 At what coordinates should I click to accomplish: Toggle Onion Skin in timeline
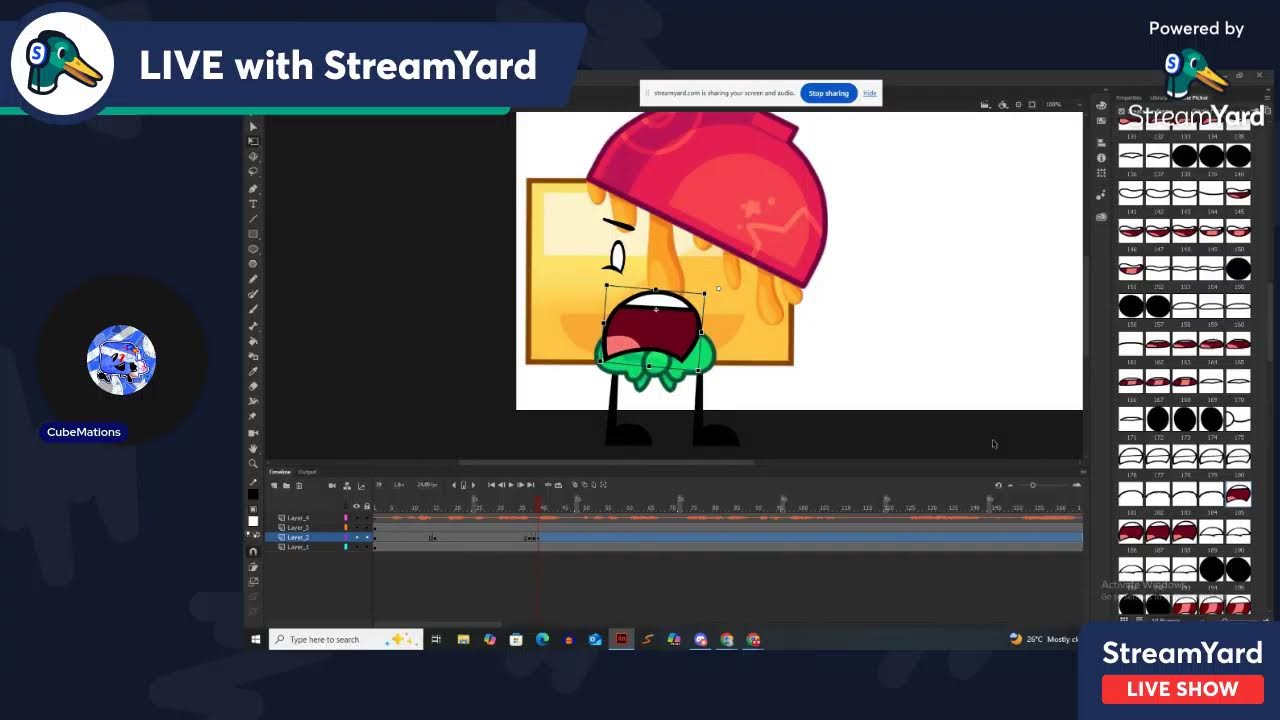(575, 485)
